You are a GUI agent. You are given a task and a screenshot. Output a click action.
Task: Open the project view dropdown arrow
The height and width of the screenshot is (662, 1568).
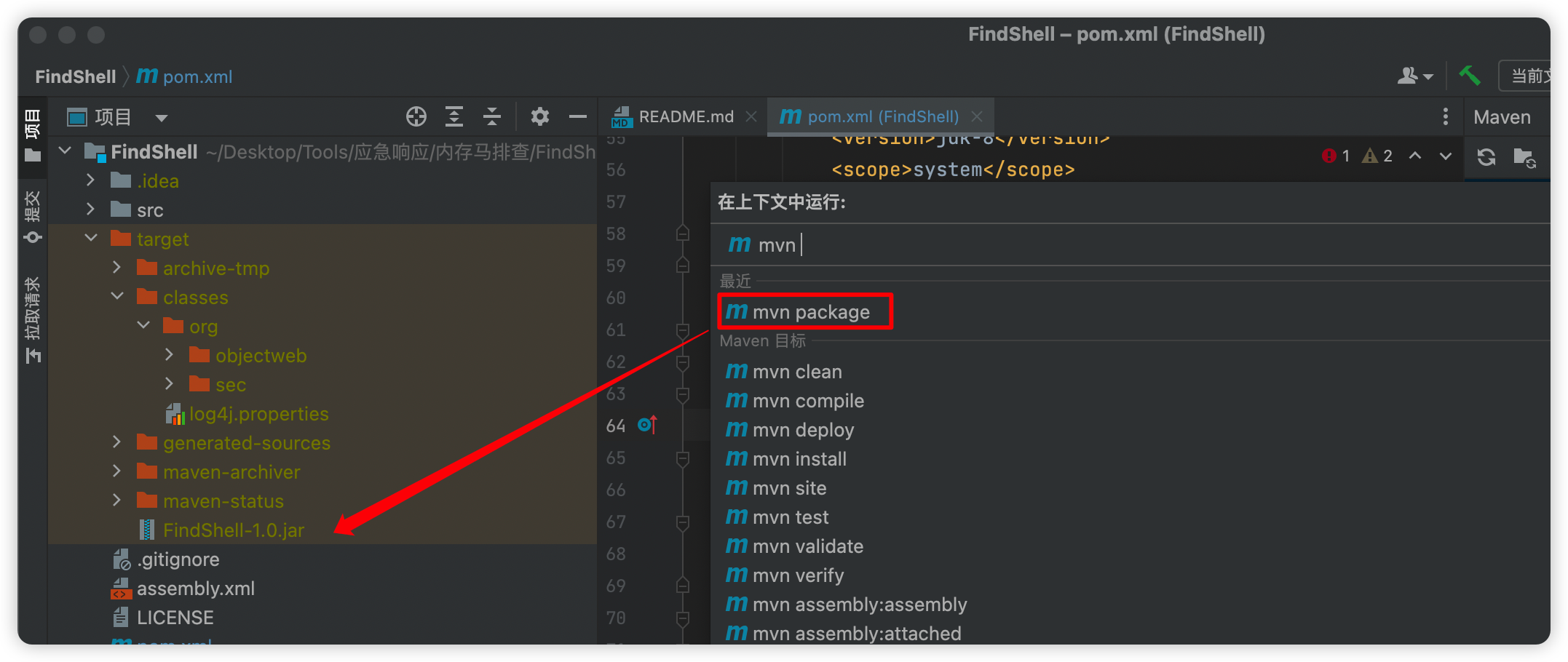(162, 118)
